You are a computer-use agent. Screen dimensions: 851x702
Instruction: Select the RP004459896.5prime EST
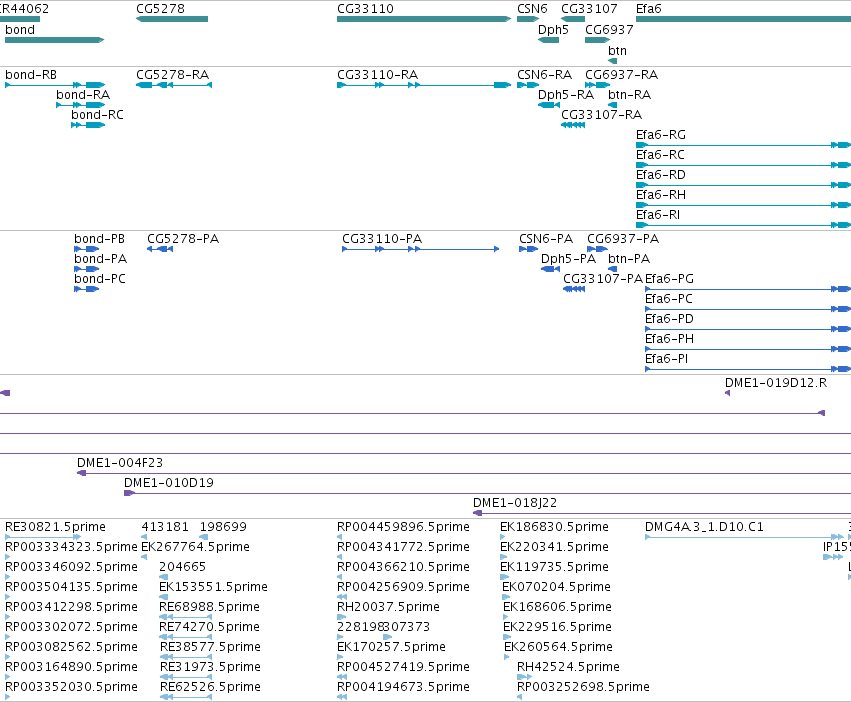(x=403, y=527)
